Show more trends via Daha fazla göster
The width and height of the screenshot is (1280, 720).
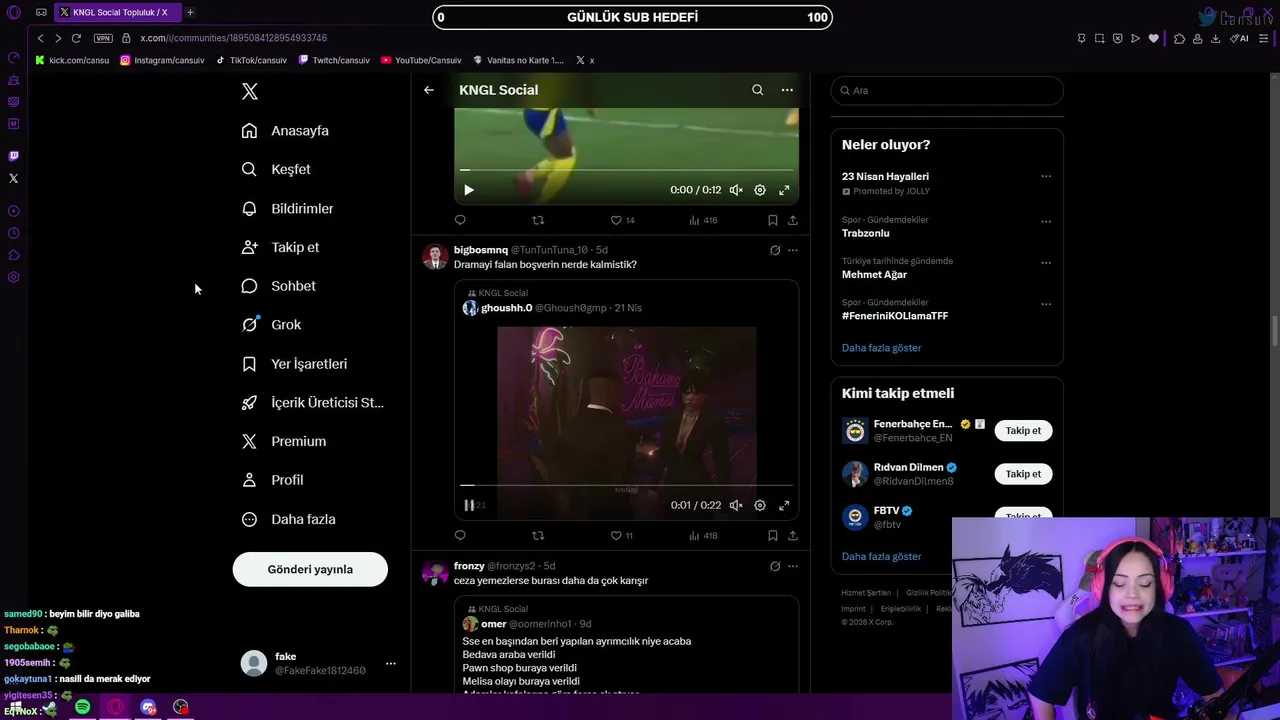(882, 348)
